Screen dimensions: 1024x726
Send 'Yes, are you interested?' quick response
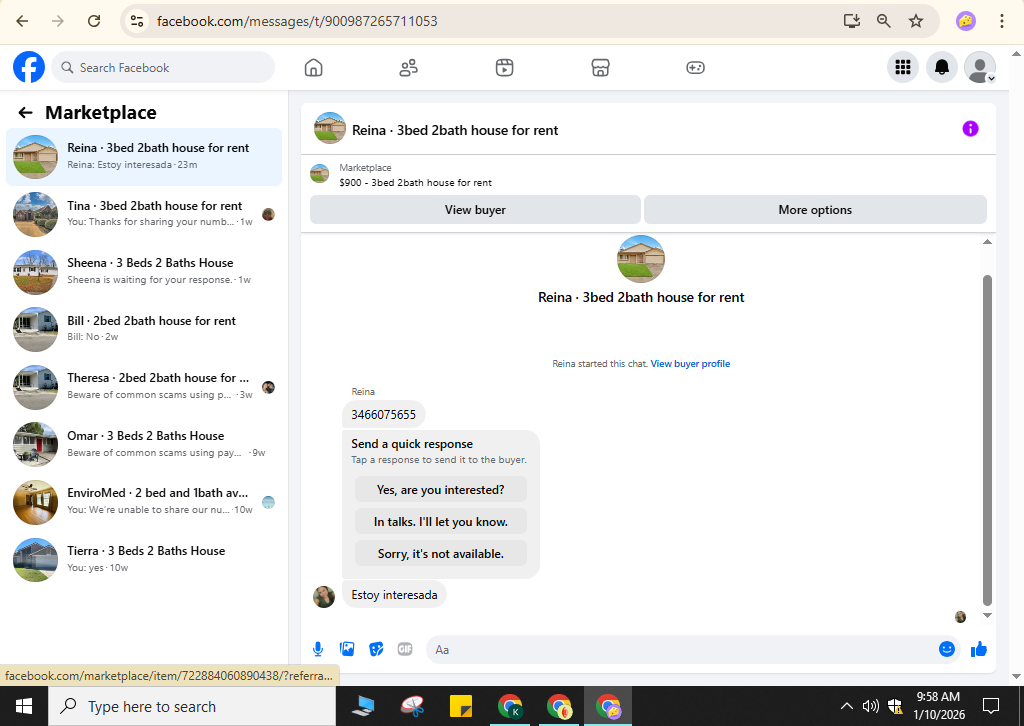click(x=440, y=490)
